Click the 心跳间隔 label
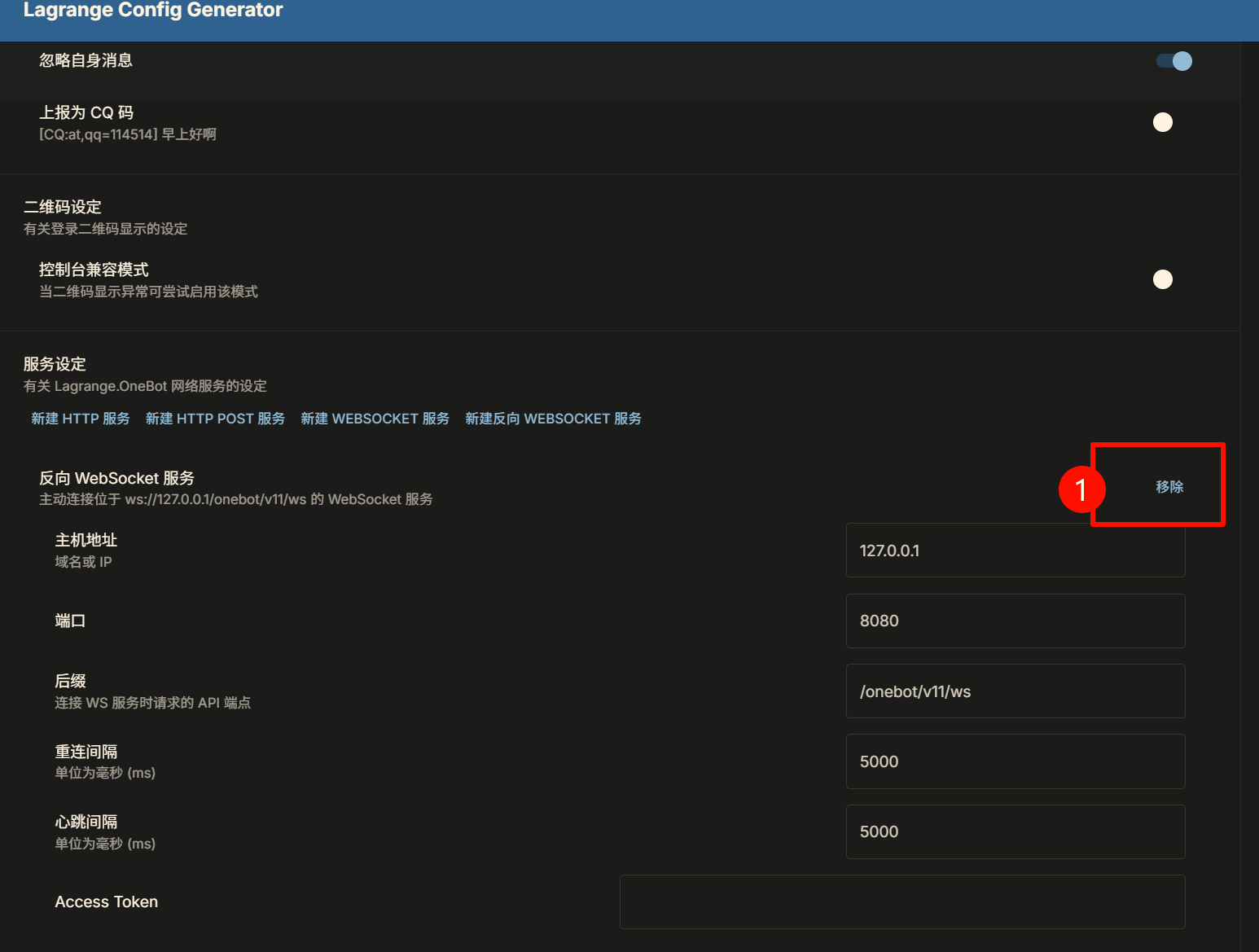 click(86, 822)
